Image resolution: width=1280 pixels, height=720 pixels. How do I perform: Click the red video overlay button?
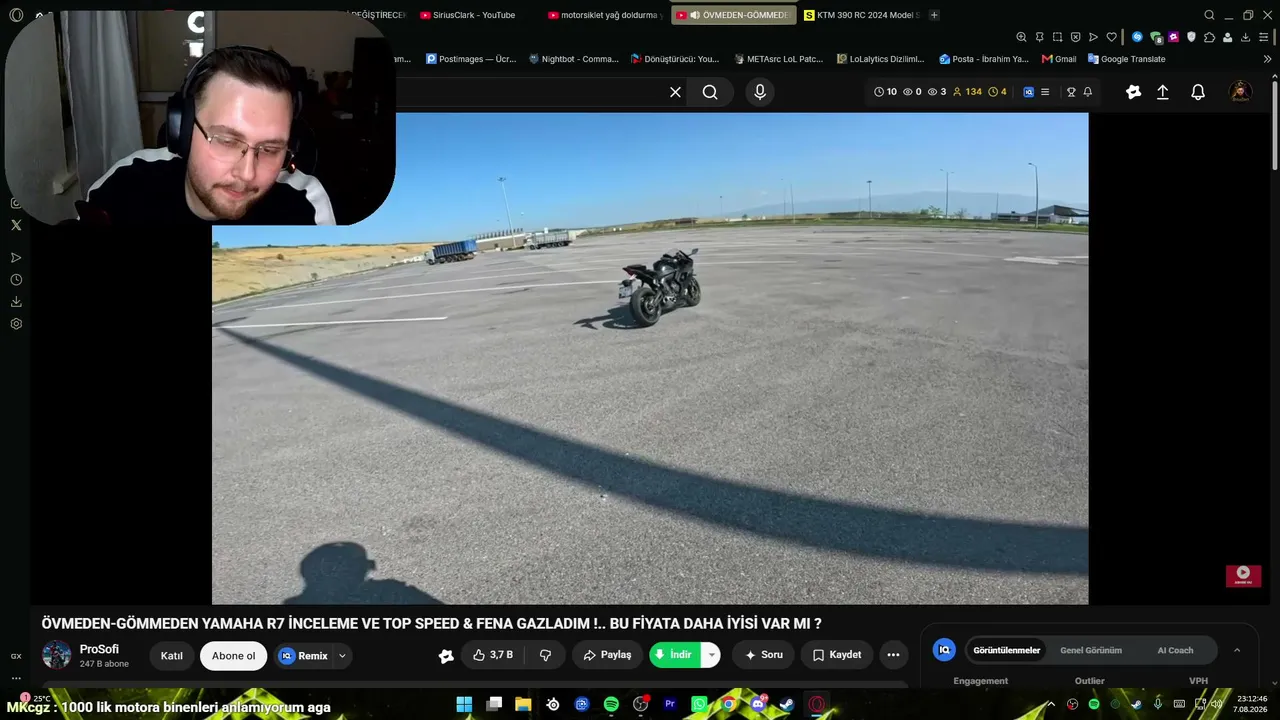click(x=1243, y=575)
